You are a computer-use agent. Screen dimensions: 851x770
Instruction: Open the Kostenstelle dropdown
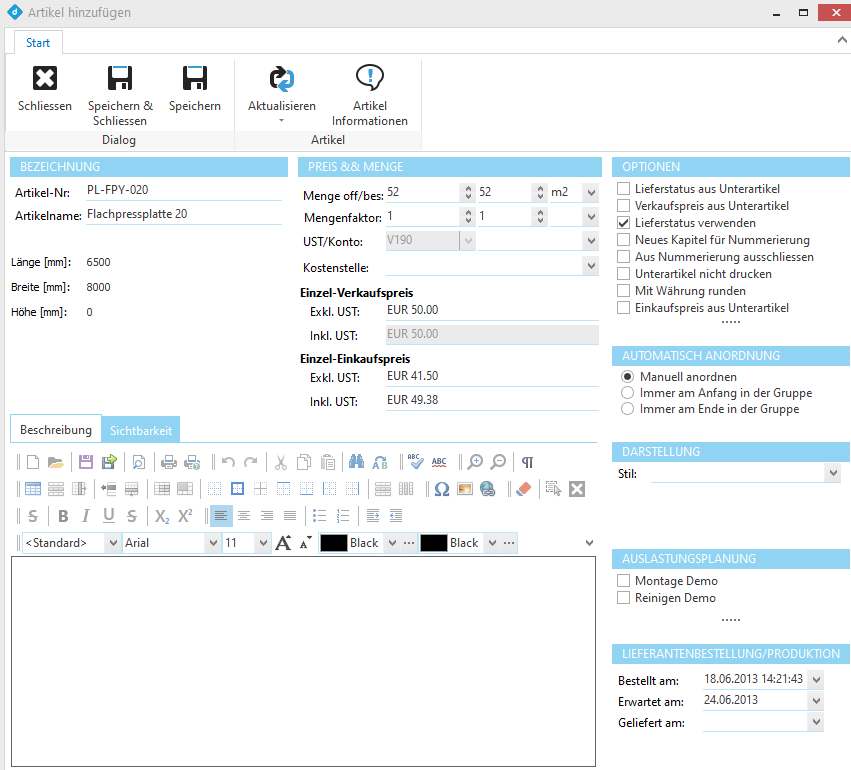[x=590, y=267]
